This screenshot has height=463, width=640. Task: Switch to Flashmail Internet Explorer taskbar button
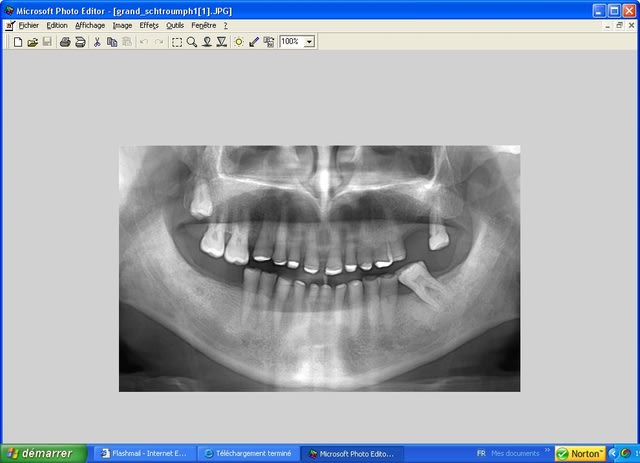pyautogui.click(x=142, y=453)
